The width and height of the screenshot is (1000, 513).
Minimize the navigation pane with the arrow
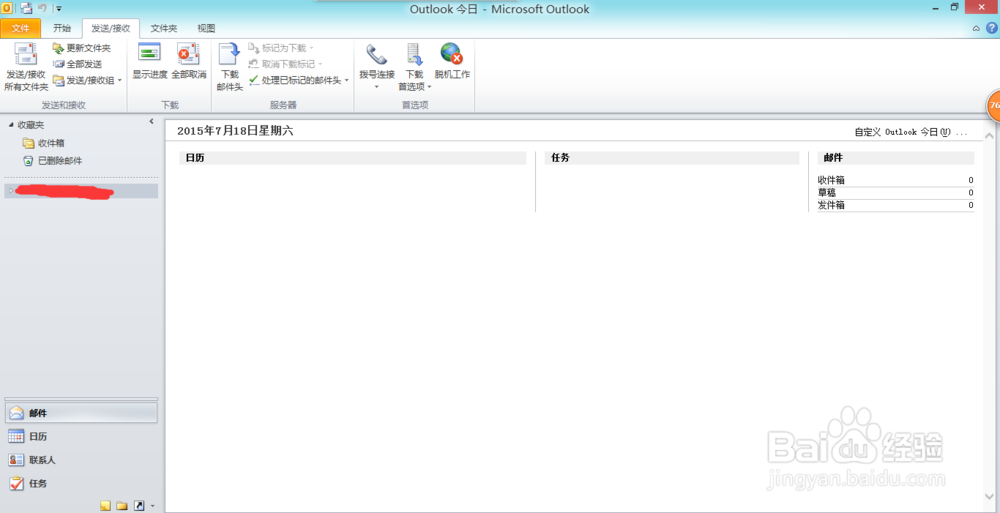coord(151,121)
